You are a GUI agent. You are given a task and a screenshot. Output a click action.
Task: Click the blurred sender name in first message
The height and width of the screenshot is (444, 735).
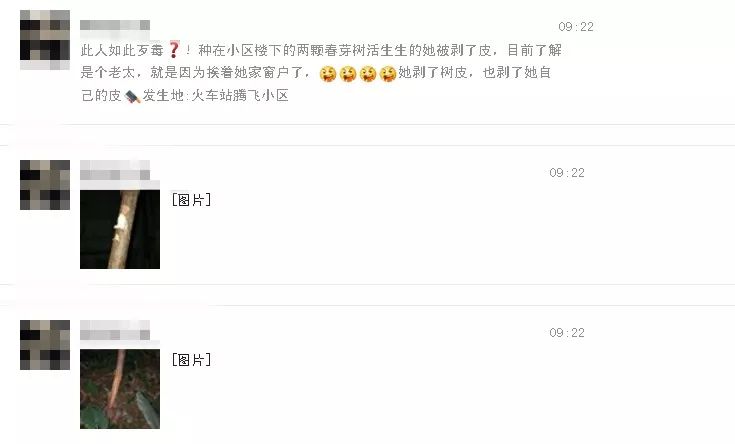(115, 25)
